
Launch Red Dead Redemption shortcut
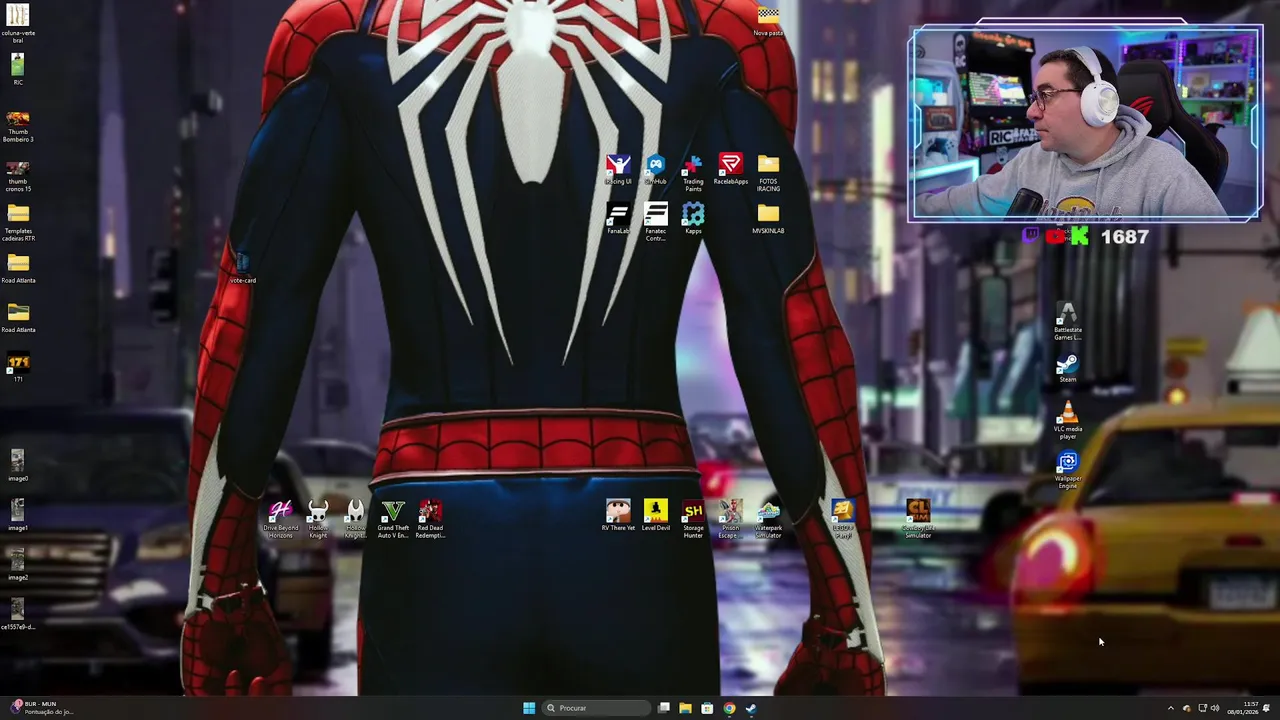(430, 520)
